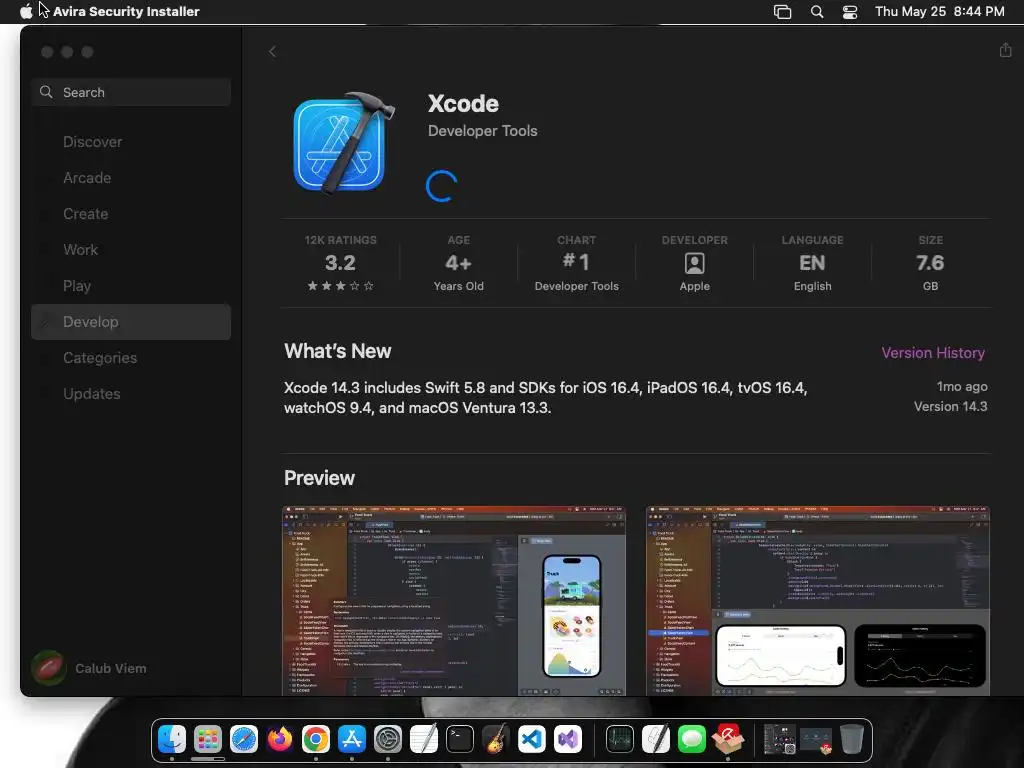The height and width of the screenshot is (768, 1024).
Task: Select the Develop sidebar item
Action: (131, 321)
